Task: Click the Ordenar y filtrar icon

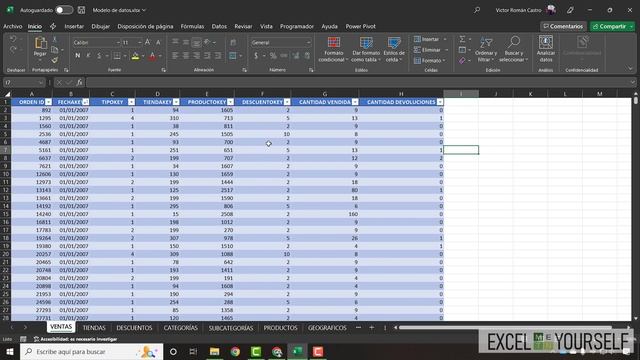Action: [x=486, y=42]
